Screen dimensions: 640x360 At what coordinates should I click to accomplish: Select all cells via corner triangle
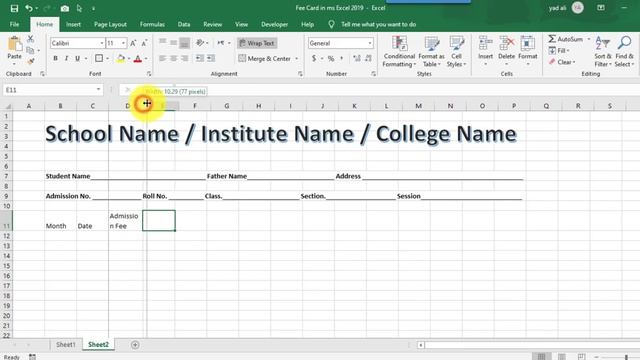(7, 106)
